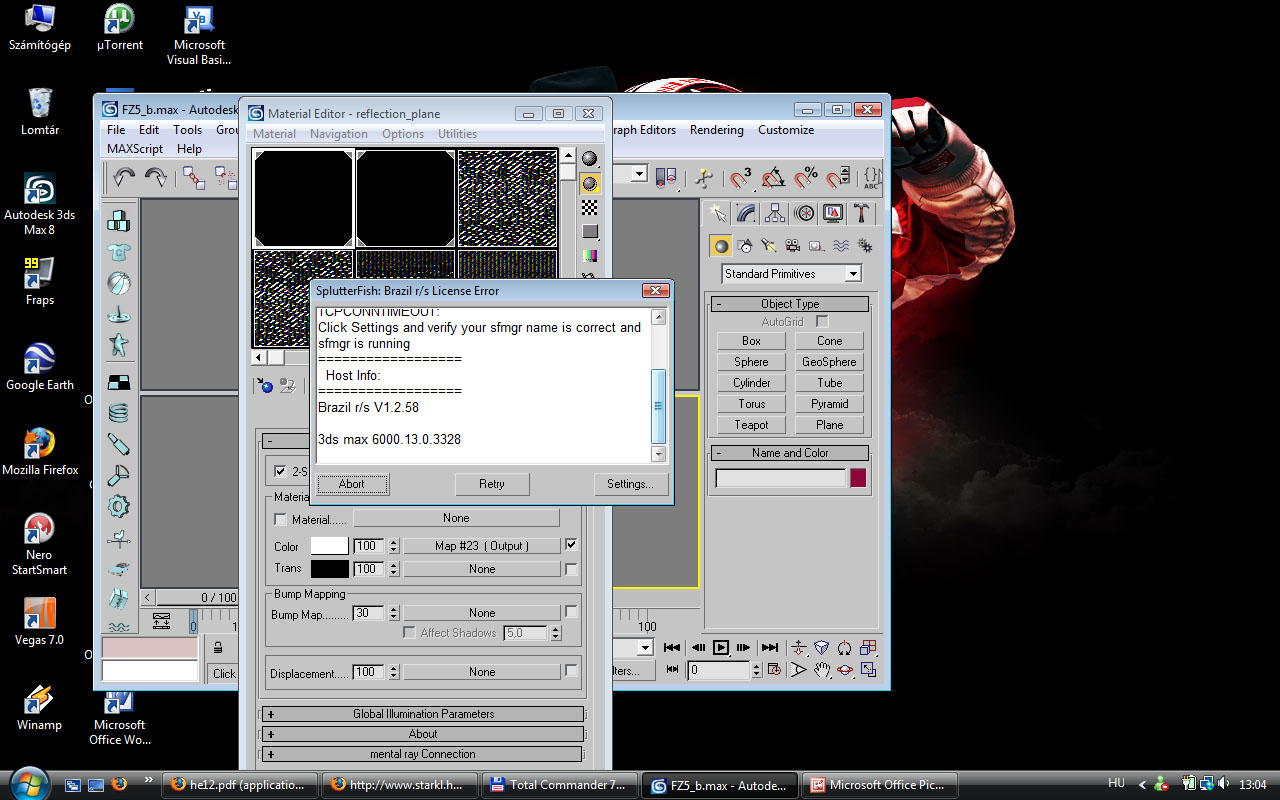This screenshot has width=1280, height=800.
Task: Click the Sample Type sphere icon in Material Editor
Action: pos(590,158)
